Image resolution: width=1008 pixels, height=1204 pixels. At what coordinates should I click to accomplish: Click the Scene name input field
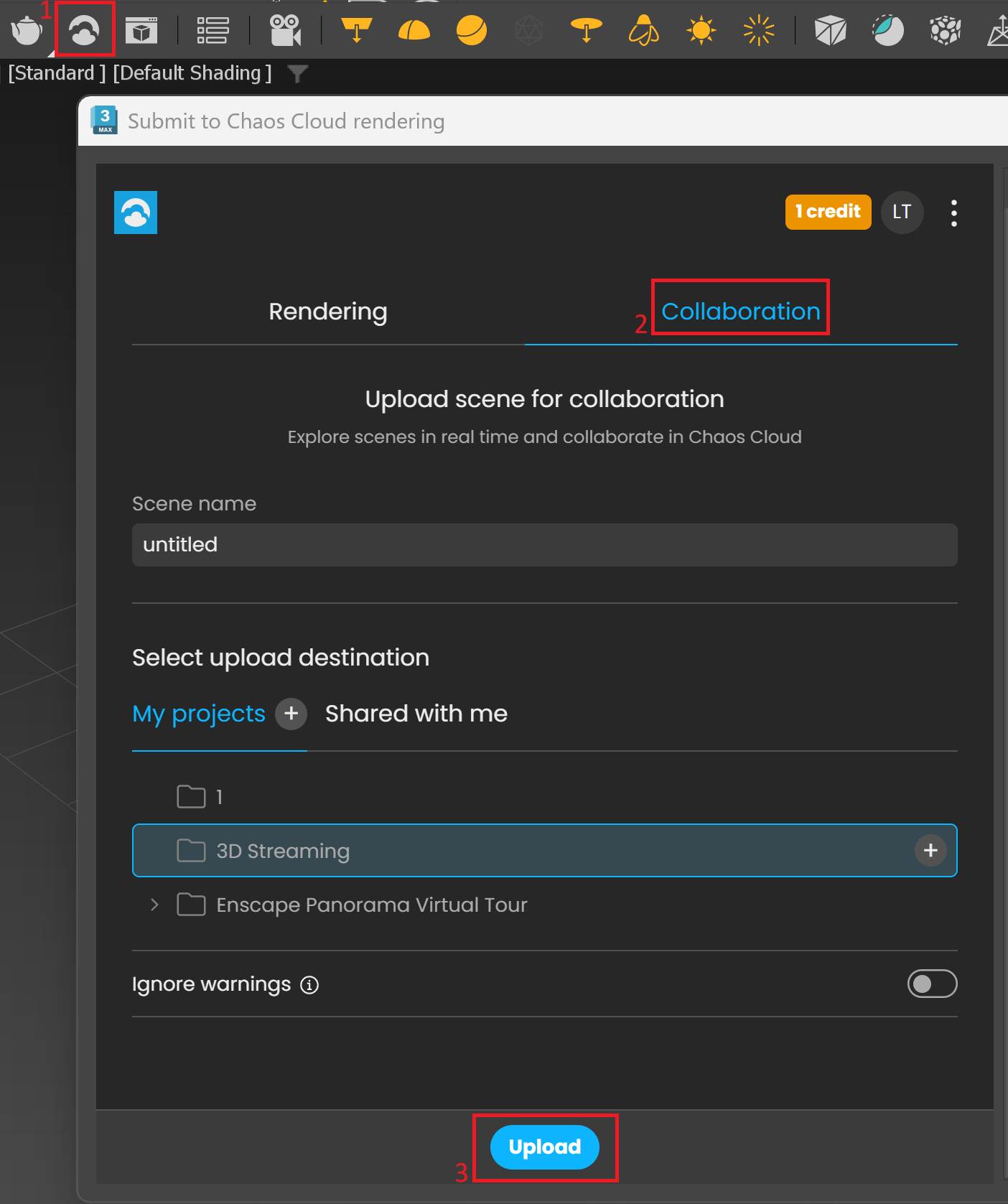(x=544, y=545)
